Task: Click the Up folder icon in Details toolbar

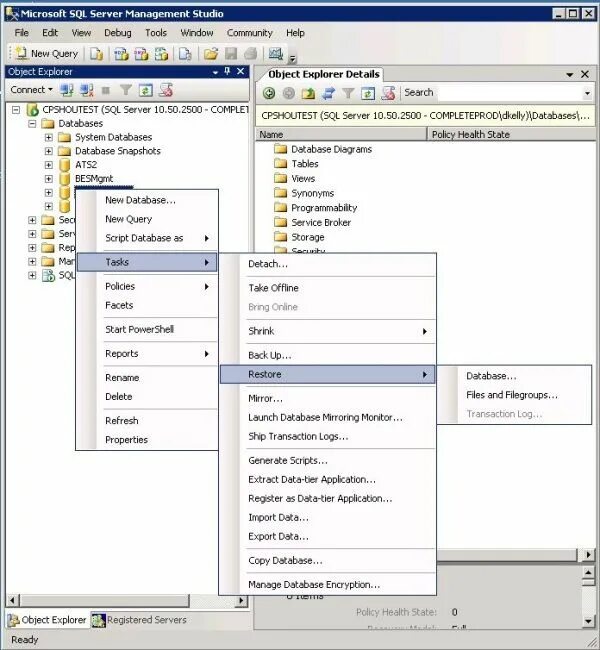Action: 308,93
